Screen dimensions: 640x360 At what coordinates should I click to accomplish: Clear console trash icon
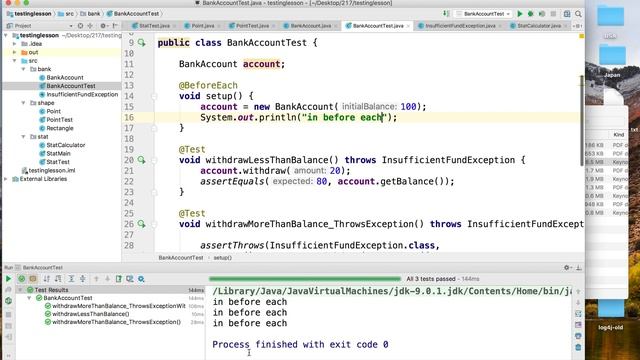coord(578,347)
